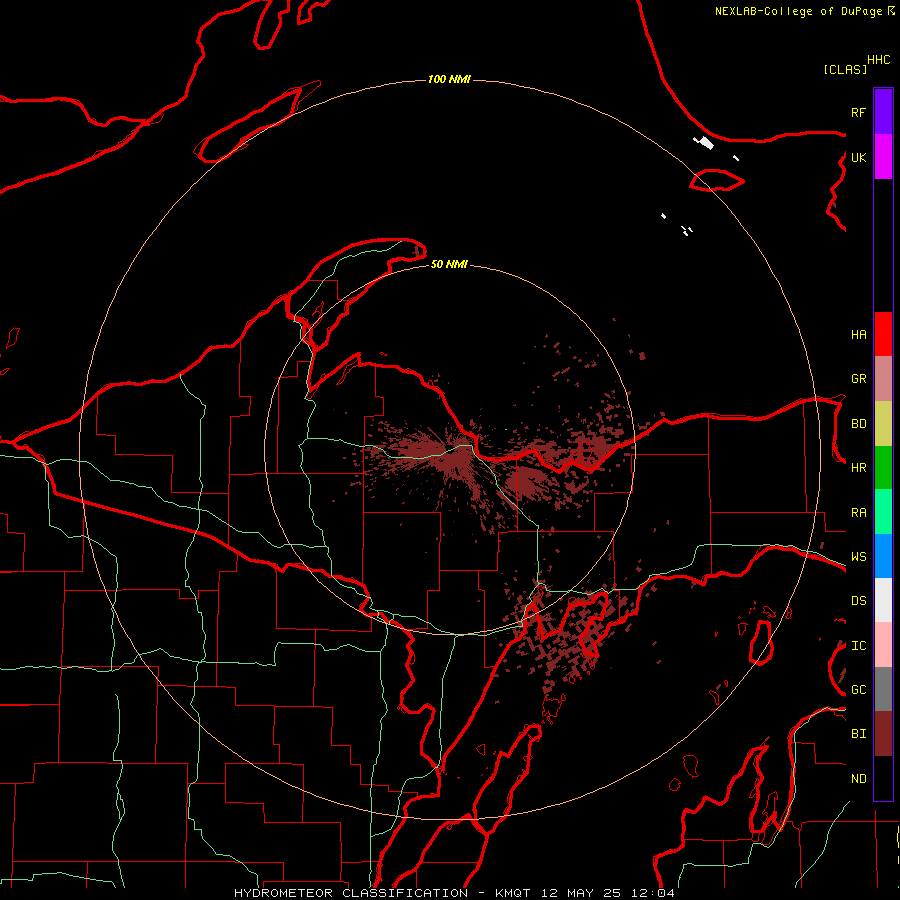
Task: Click the WS blue legend swatch
Action: pyautogui.click(x=883, y=556)
